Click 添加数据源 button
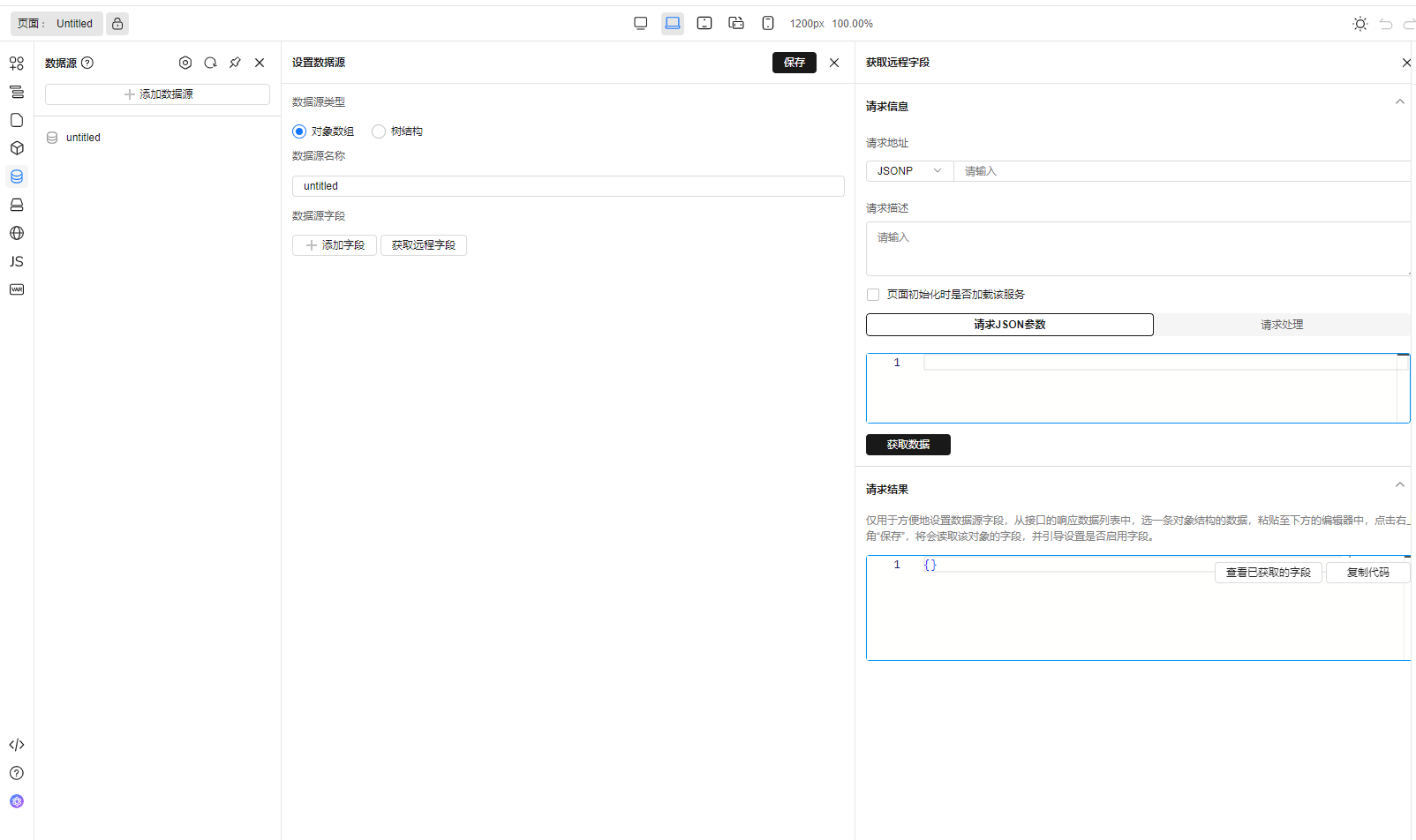The width and height of the screenshot is (1416, 840). [x=157, y=94]
